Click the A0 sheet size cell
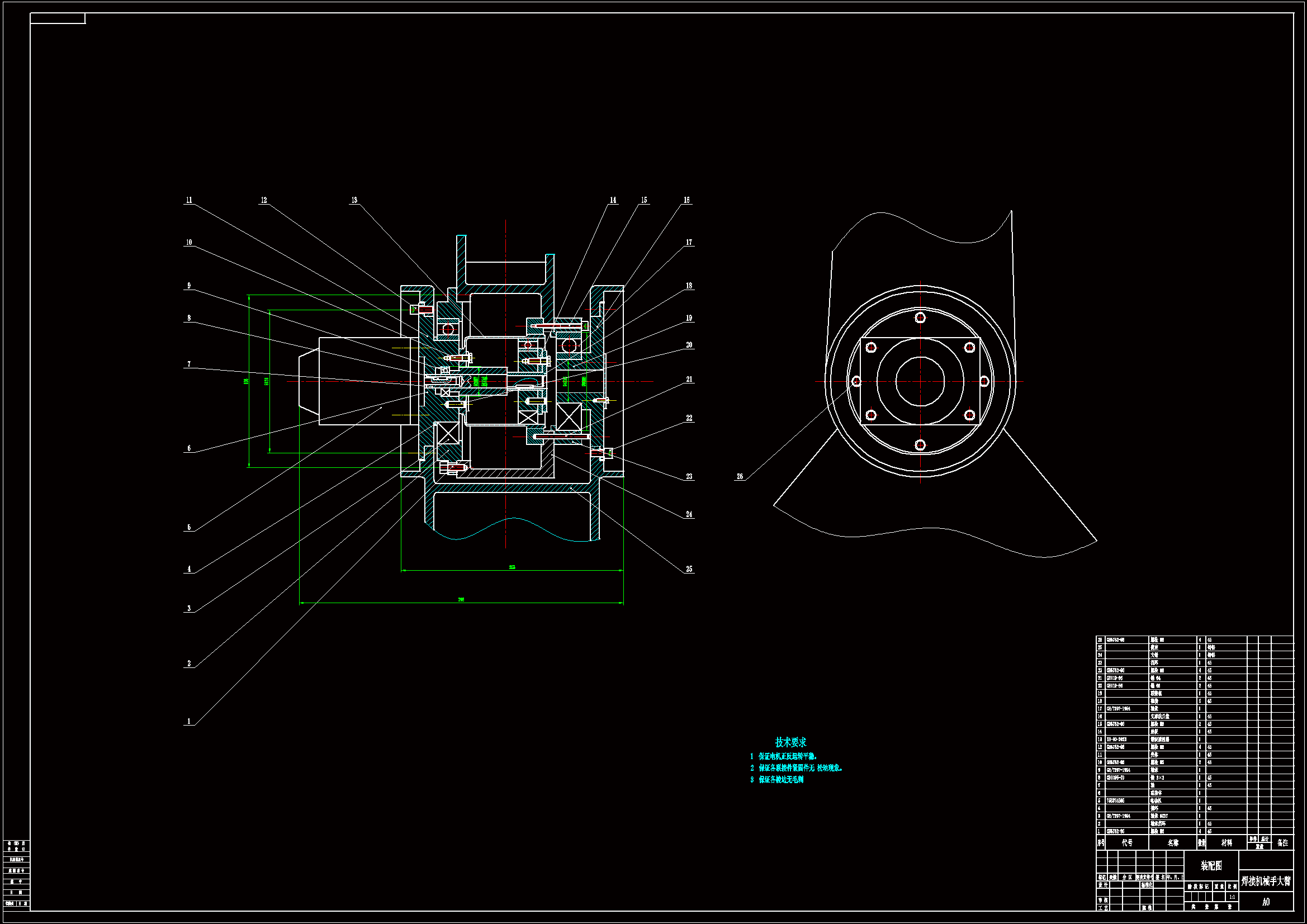The image size is (1307, 924). coord(1266,902)
